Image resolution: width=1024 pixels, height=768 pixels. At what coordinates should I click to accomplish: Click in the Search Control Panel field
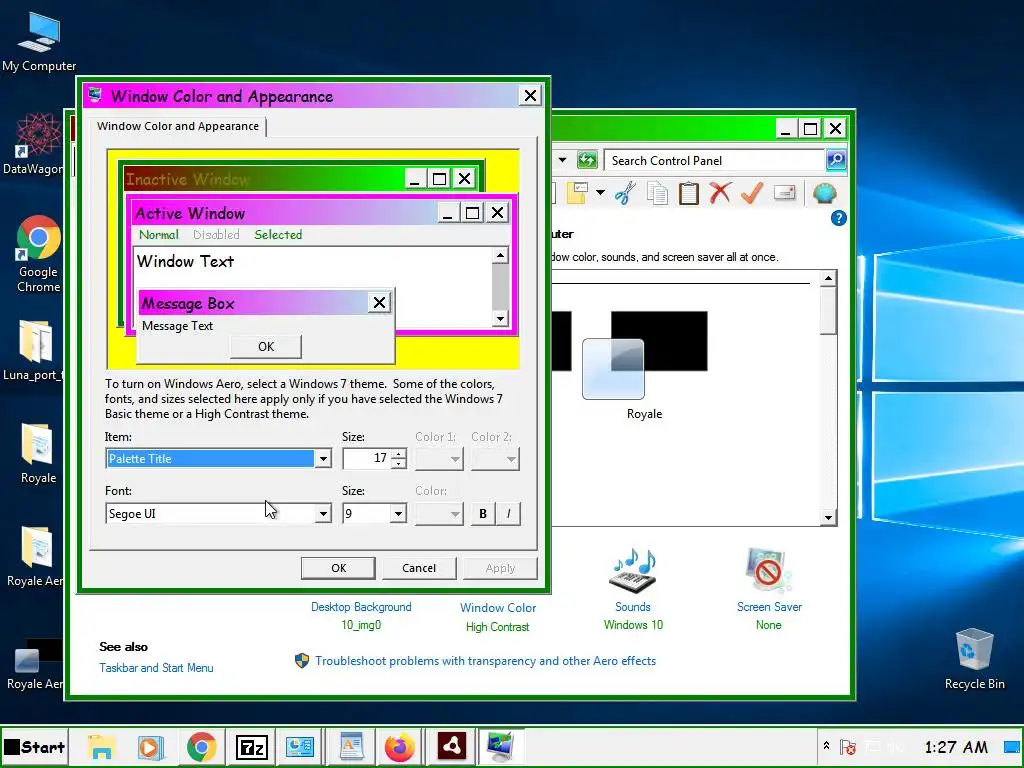click(x=715, y=161)
